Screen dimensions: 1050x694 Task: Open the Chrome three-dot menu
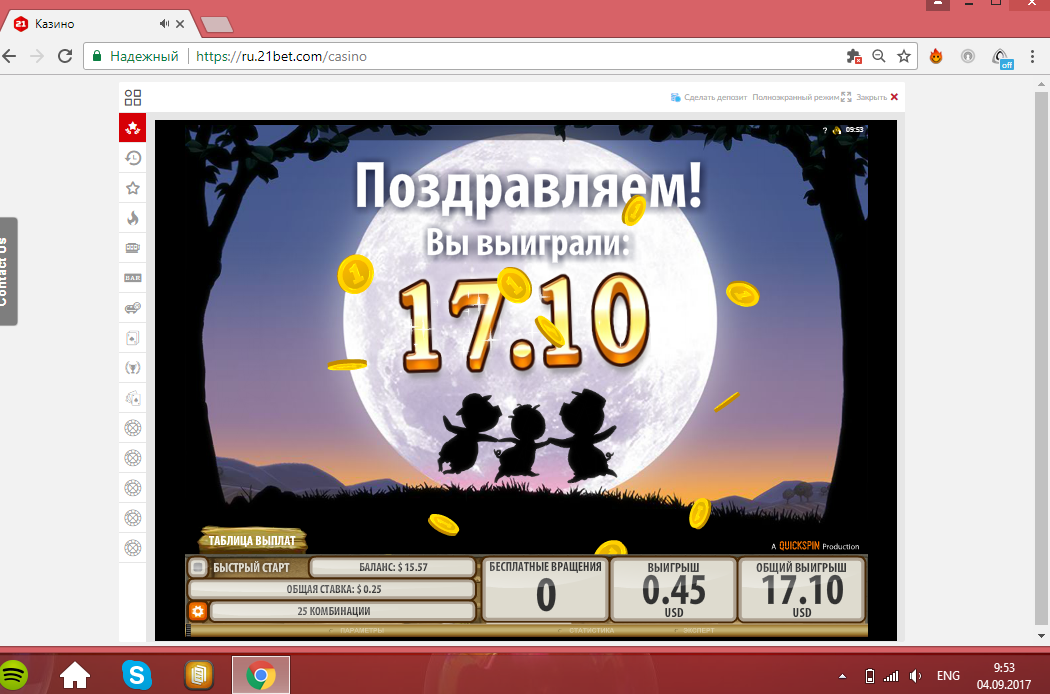(1033, 56)
